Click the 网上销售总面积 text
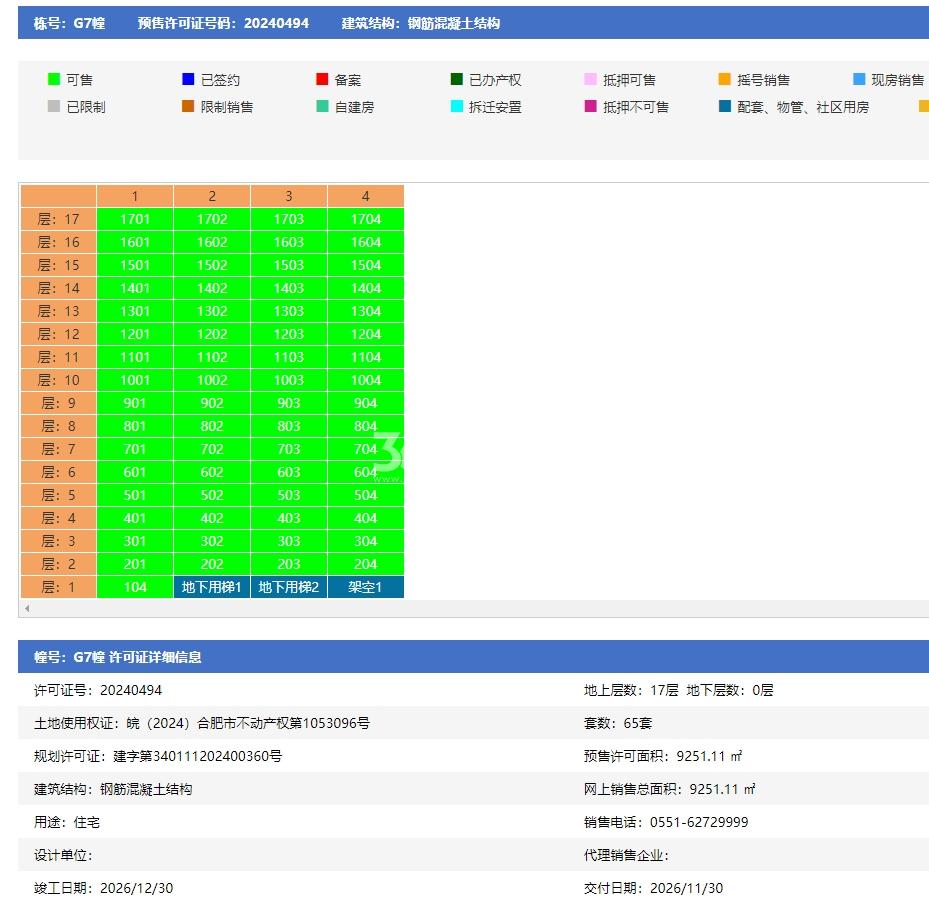Image resolution: width=929 pixels, height=915 pixels. coord(669,789)
